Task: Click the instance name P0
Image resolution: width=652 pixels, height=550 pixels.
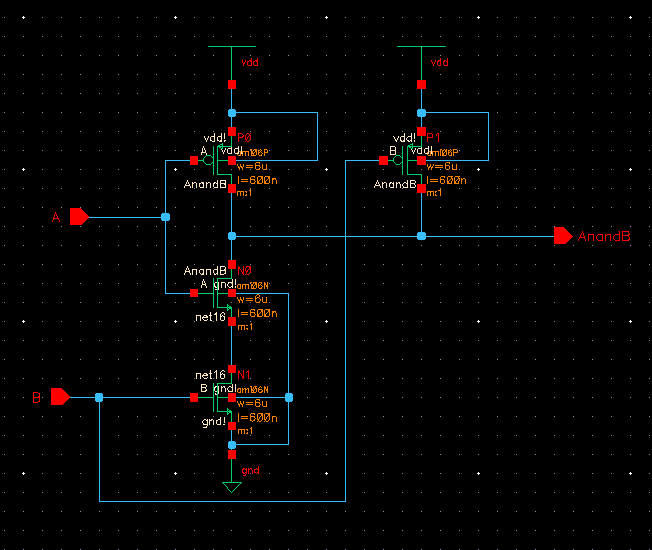Action: pos(244,137)
